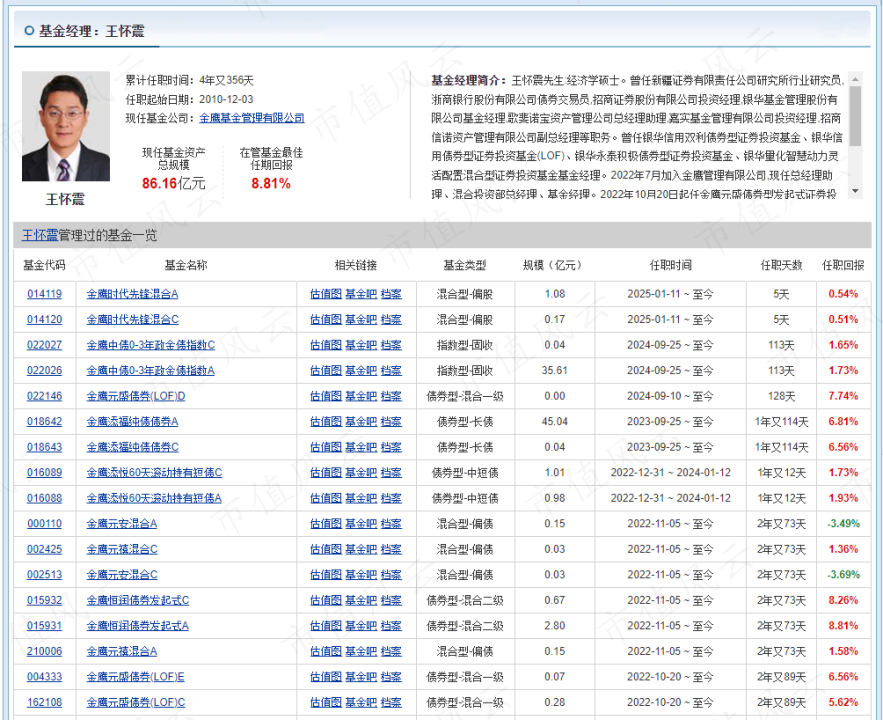Open fund 金鹰添福纯债债券A
Image resolution: width=883 pixels, height=720 pixels.
132,422
